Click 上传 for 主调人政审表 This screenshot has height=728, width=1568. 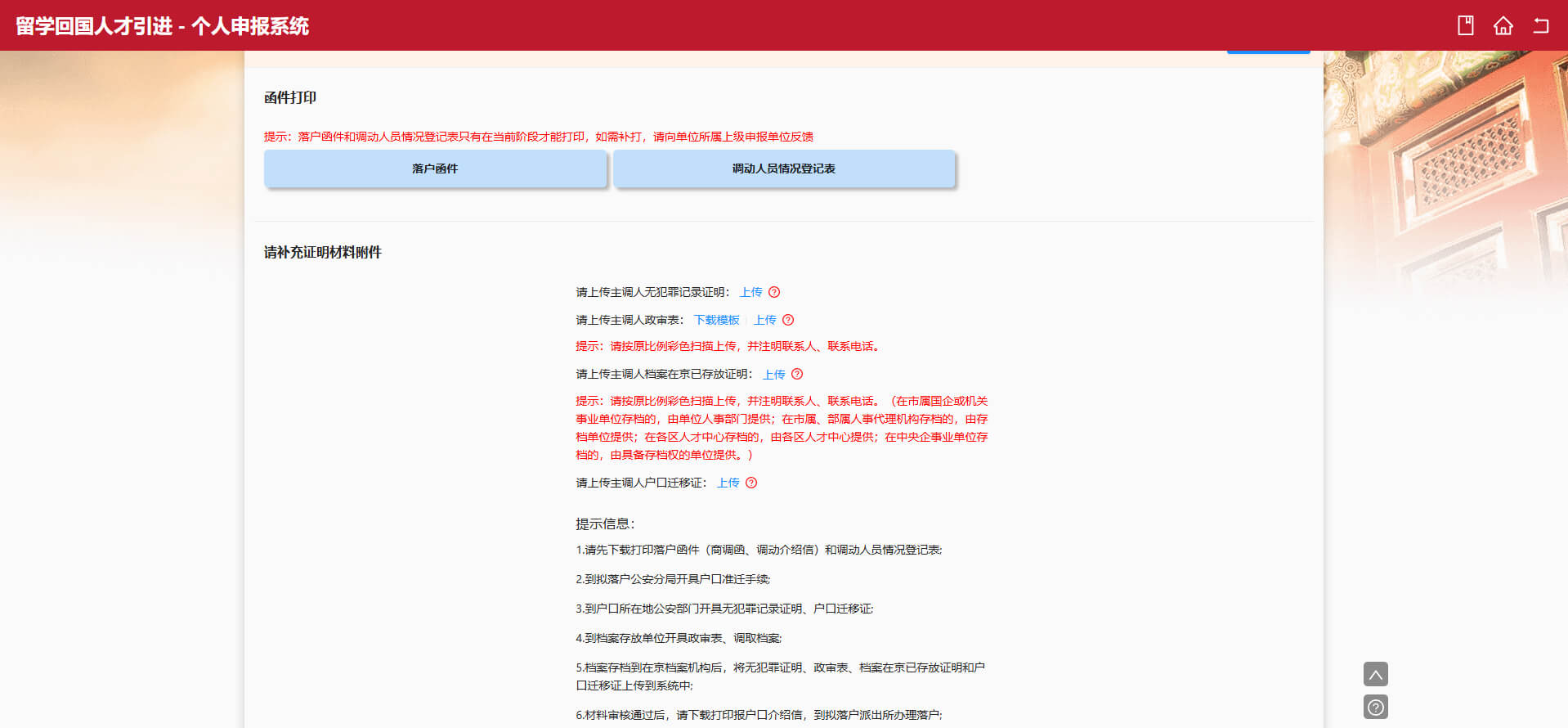[x=764, y=320]
